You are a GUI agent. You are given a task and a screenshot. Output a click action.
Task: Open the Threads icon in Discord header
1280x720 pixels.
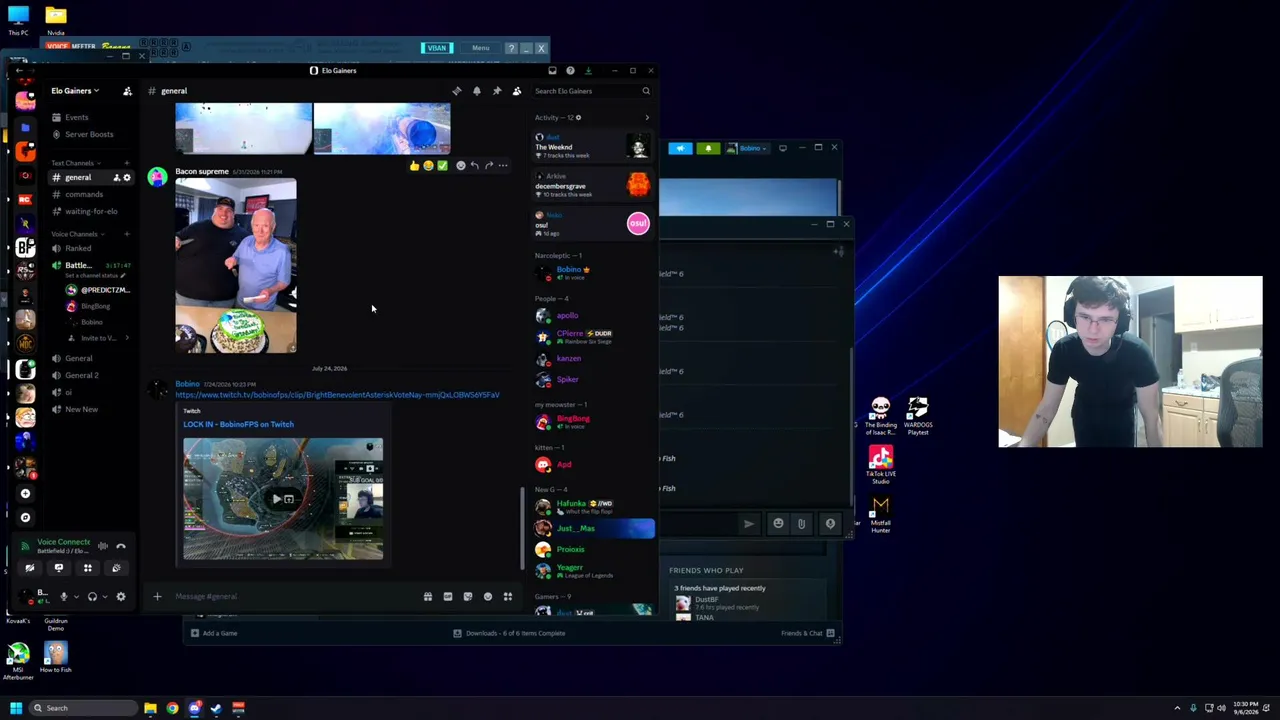click(457, 91)
